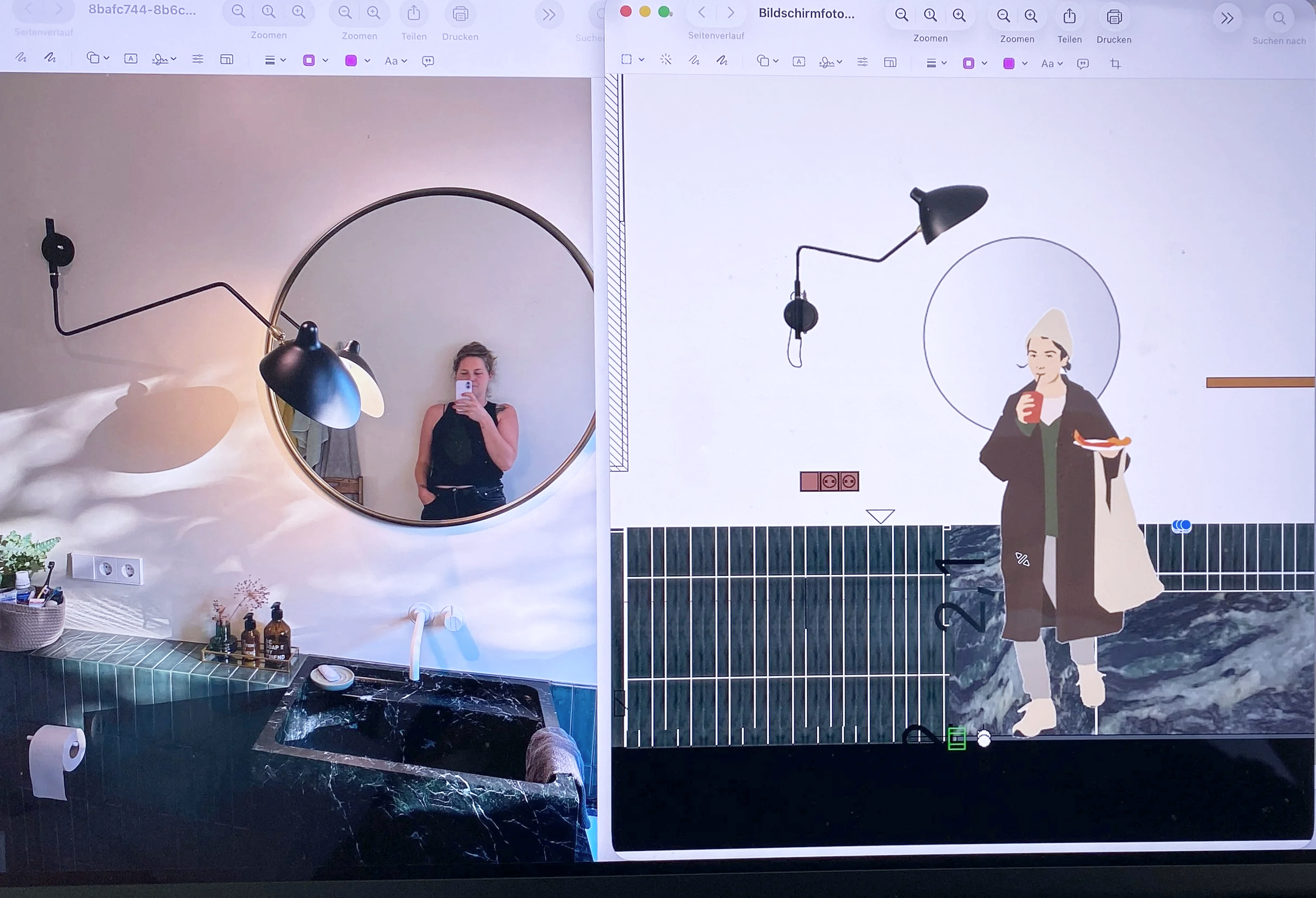This screenshot has height=898, width=1316.
Task: Open the magenta fill color swatch in right window
Action: [1009, 63]
